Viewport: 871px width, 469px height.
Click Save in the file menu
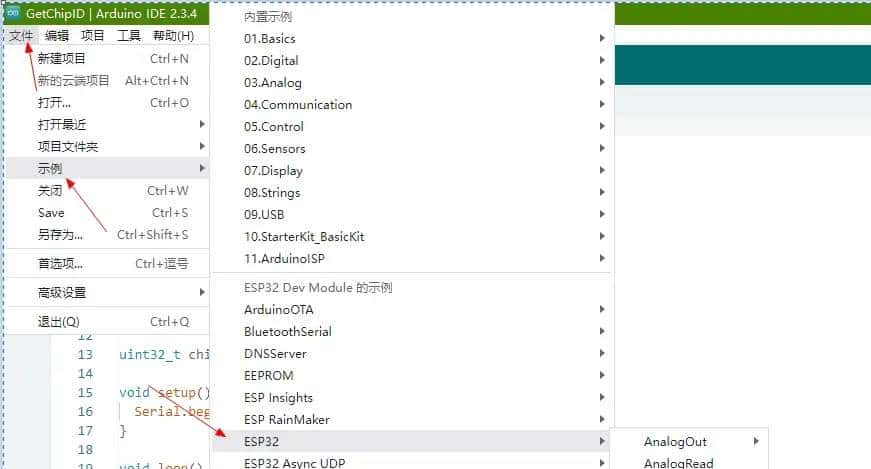[108, 213]
